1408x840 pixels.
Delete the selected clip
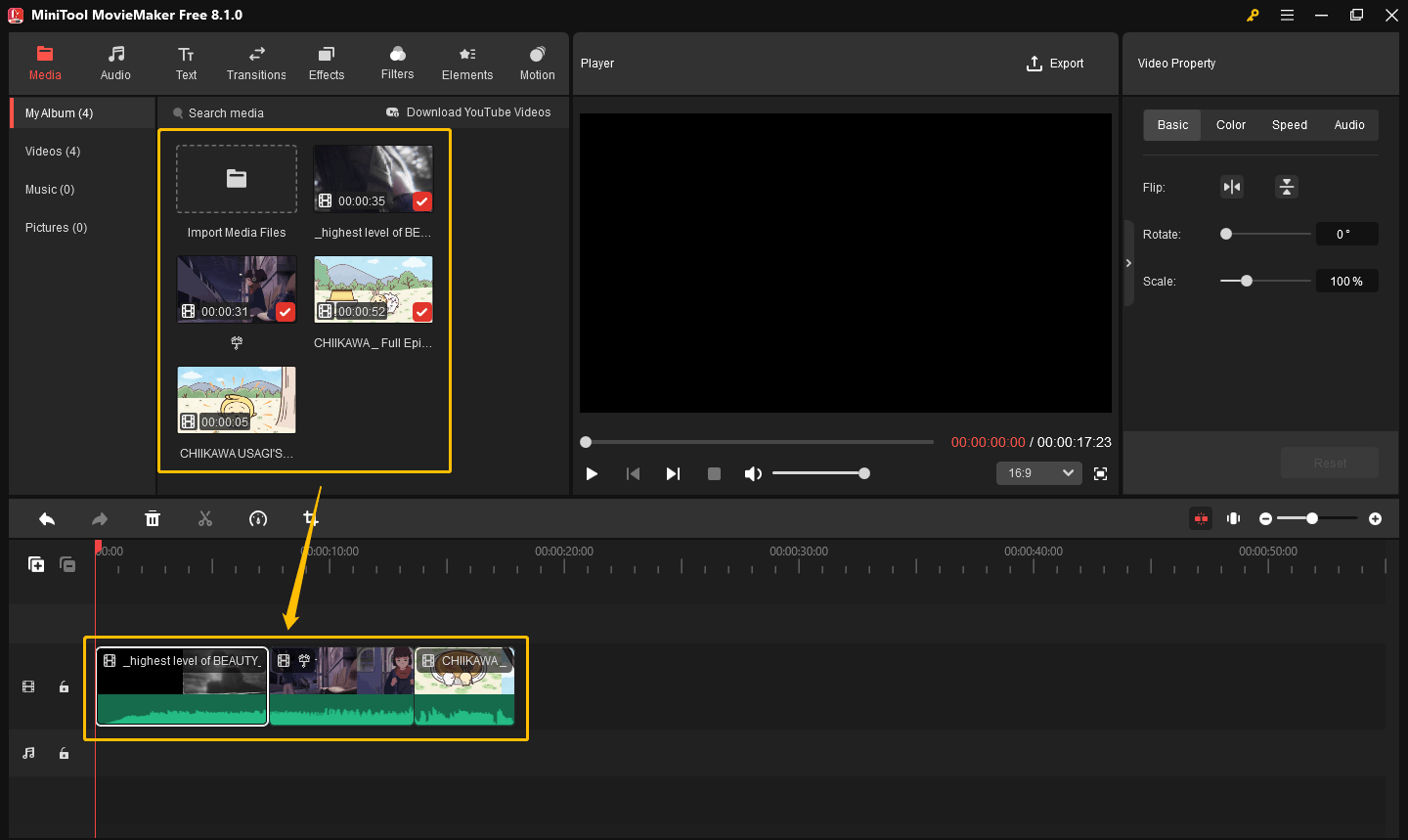coord(153,518)
